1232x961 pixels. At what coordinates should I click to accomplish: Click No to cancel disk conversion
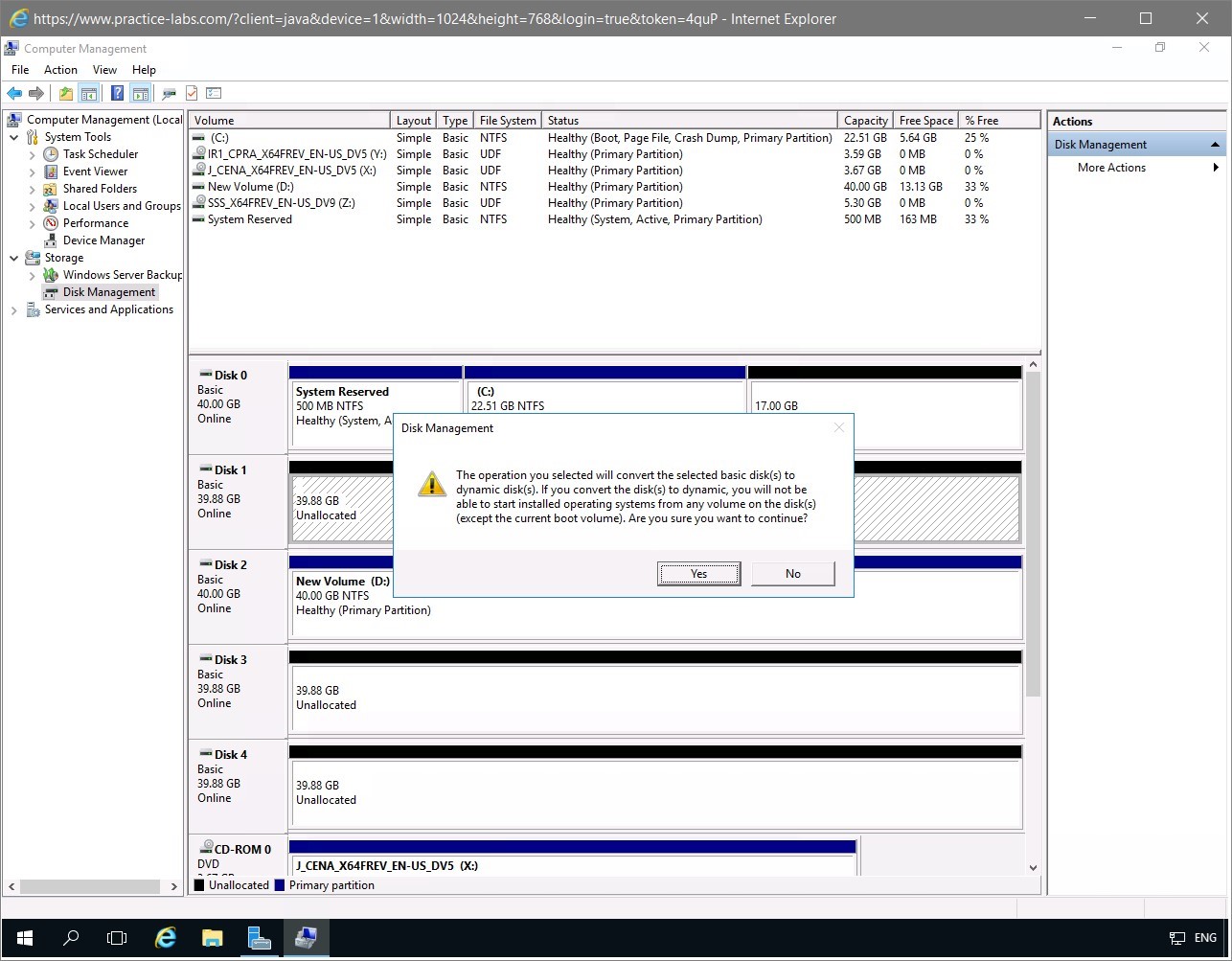click(792, 574)
